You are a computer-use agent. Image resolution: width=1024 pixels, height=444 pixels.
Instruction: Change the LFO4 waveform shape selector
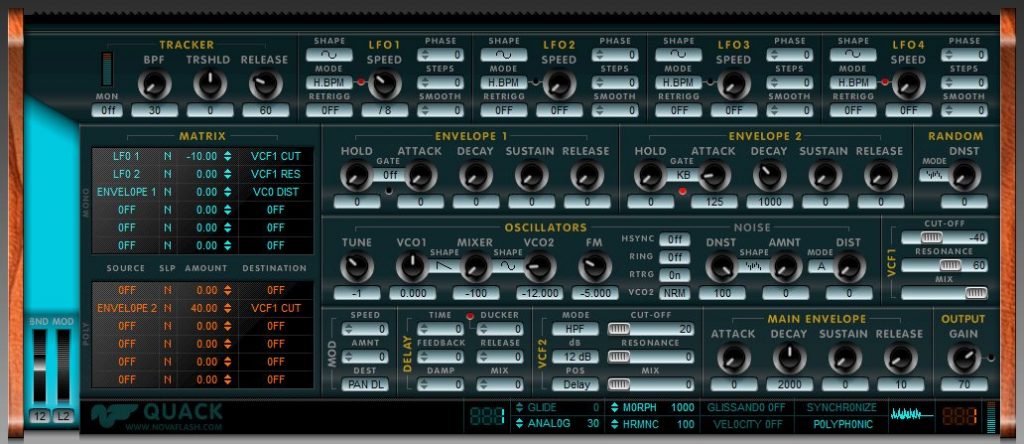(853, 55)
